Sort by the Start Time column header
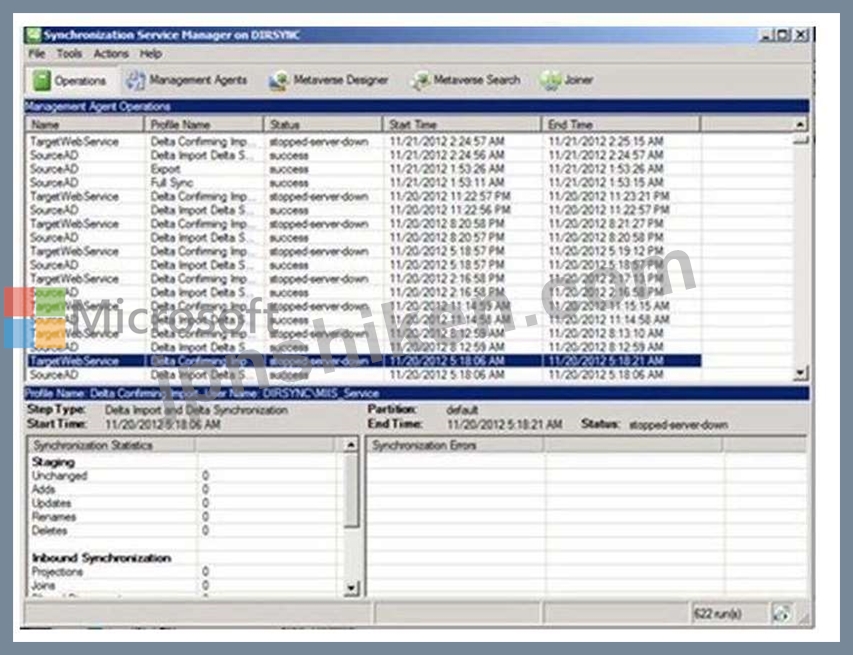 coord(462,125)
